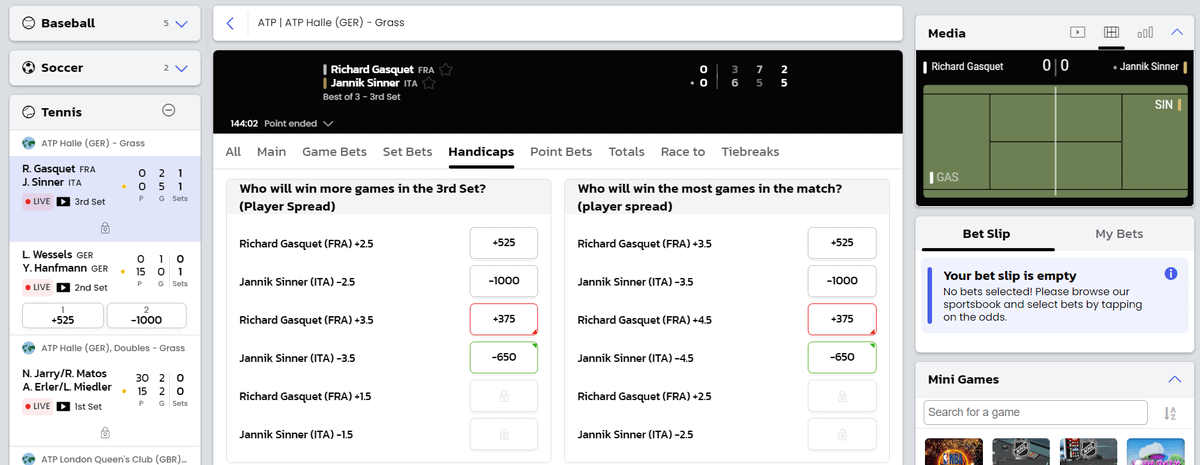The image size is (1200, 465).
Task: Collapse the Tennis section with the minus icon
Action: [169, 112]
